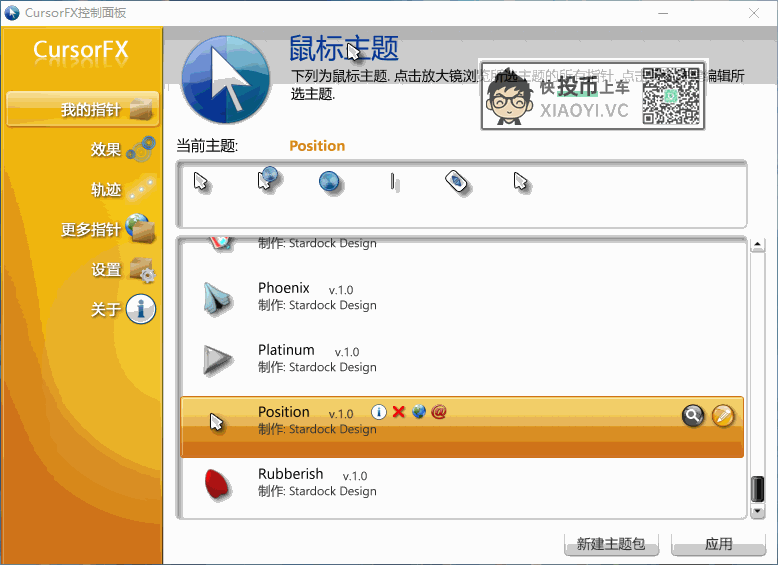Click the scrollbar up arrow

(757, 245)
